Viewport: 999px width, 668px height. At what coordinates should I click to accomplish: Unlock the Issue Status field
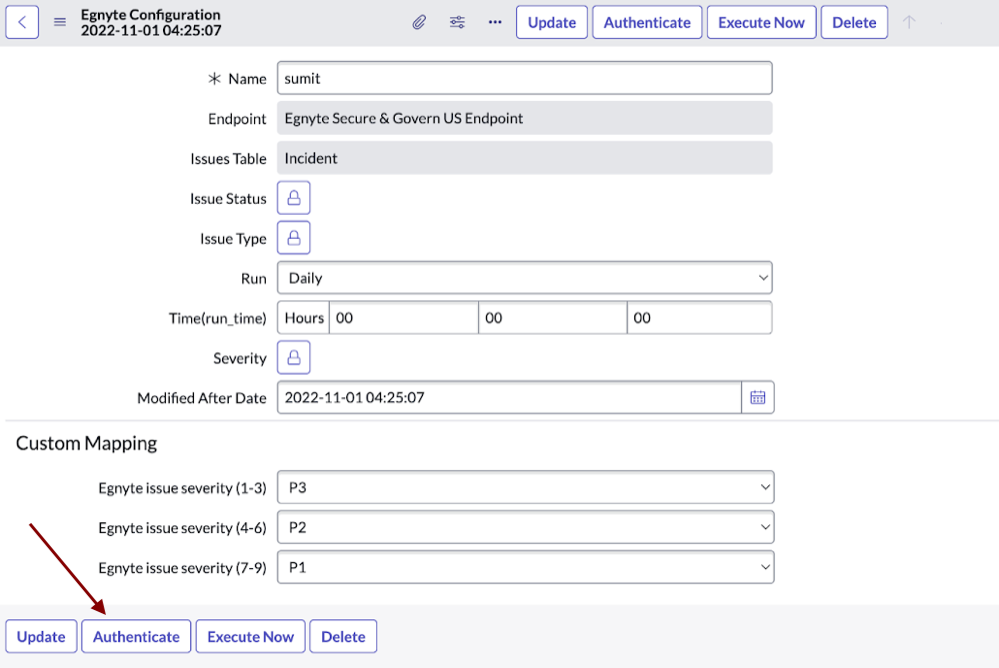294,197
